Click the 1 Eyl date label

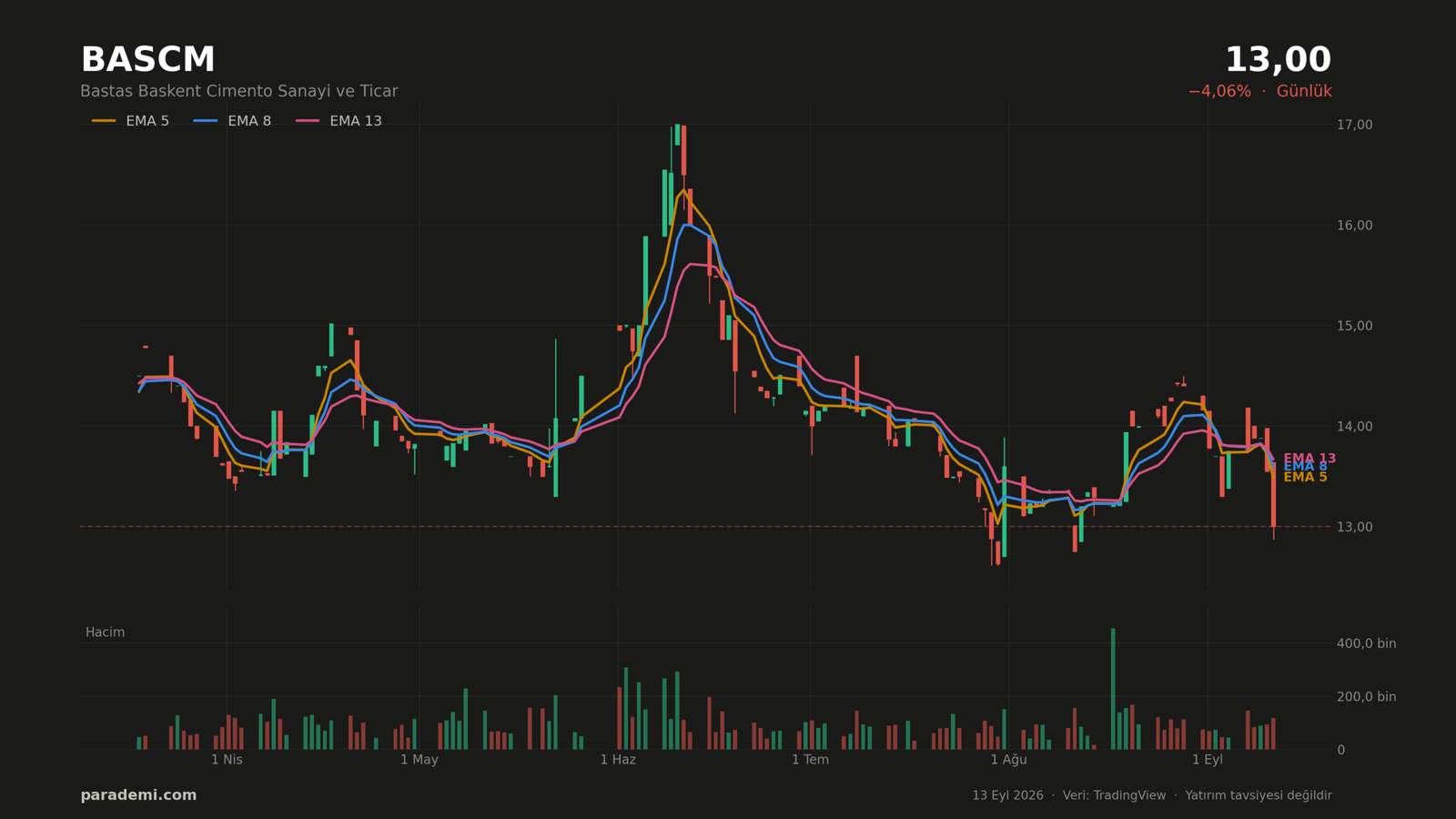tap(1208, 760)
